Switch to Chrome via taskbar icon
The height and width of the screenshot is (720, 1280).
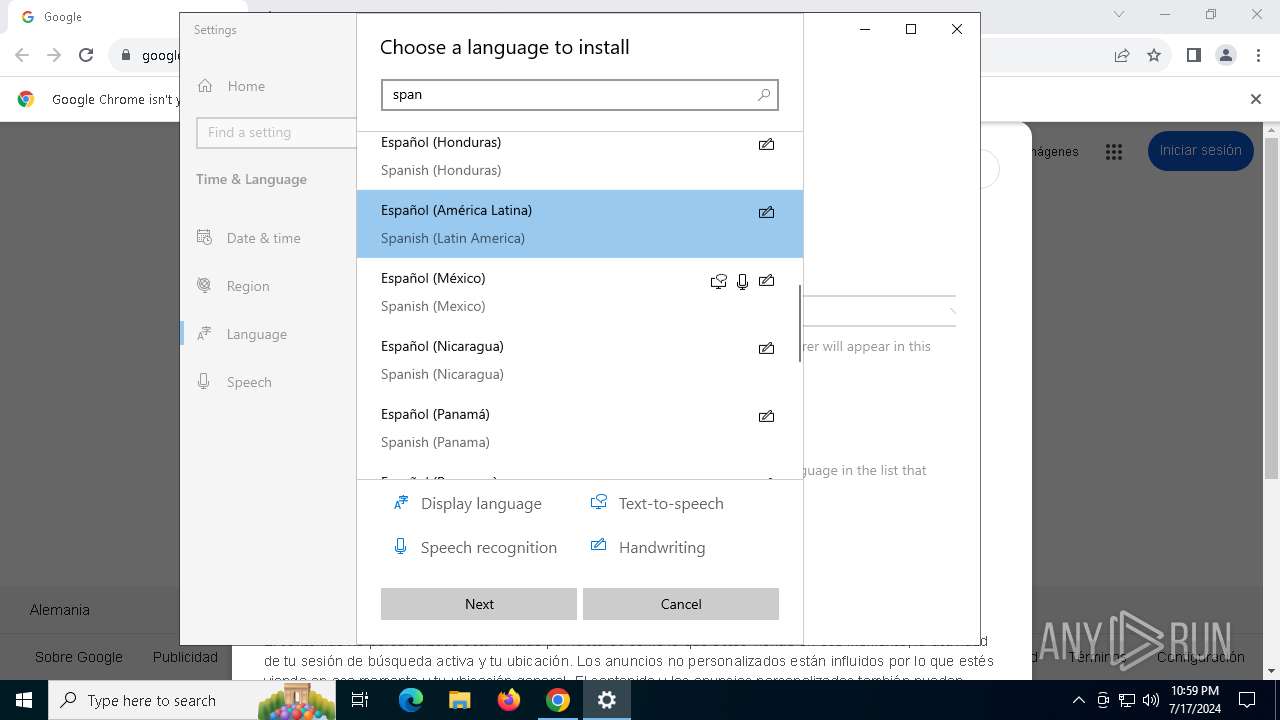[x=558, y=700]
